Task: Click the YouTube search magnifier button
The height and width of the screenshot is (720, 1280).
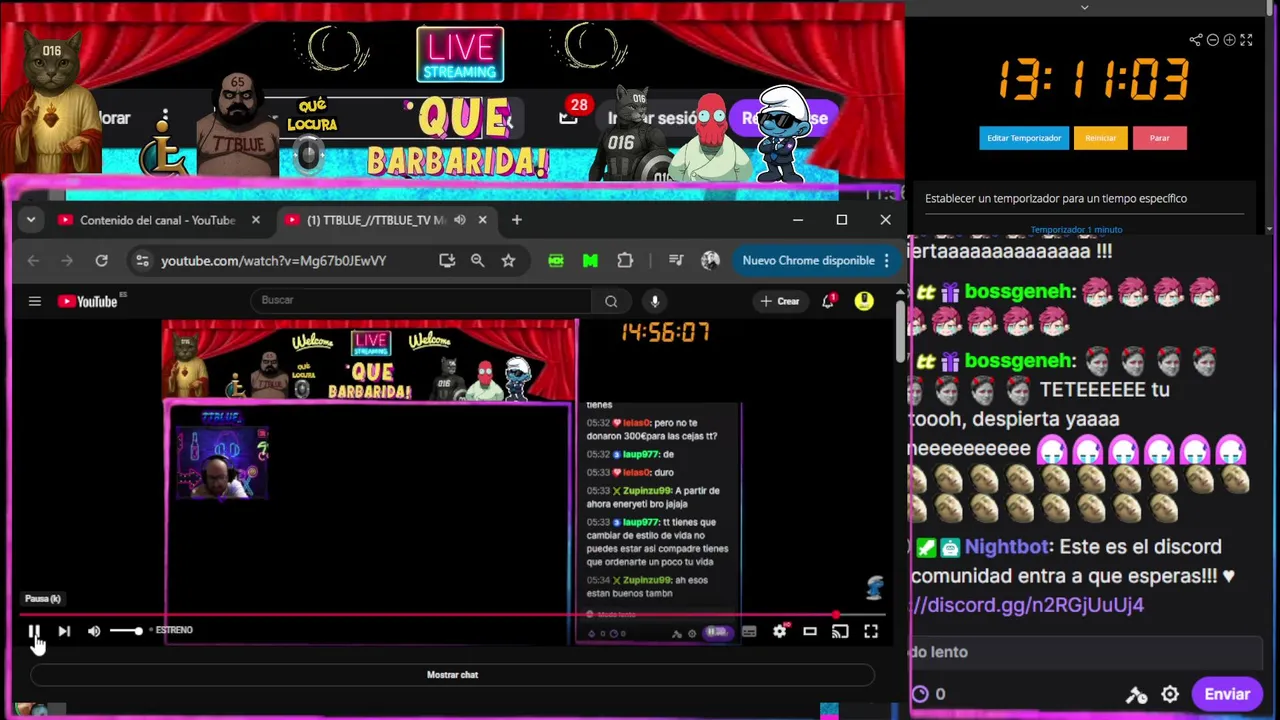Action: coord(611,301)
